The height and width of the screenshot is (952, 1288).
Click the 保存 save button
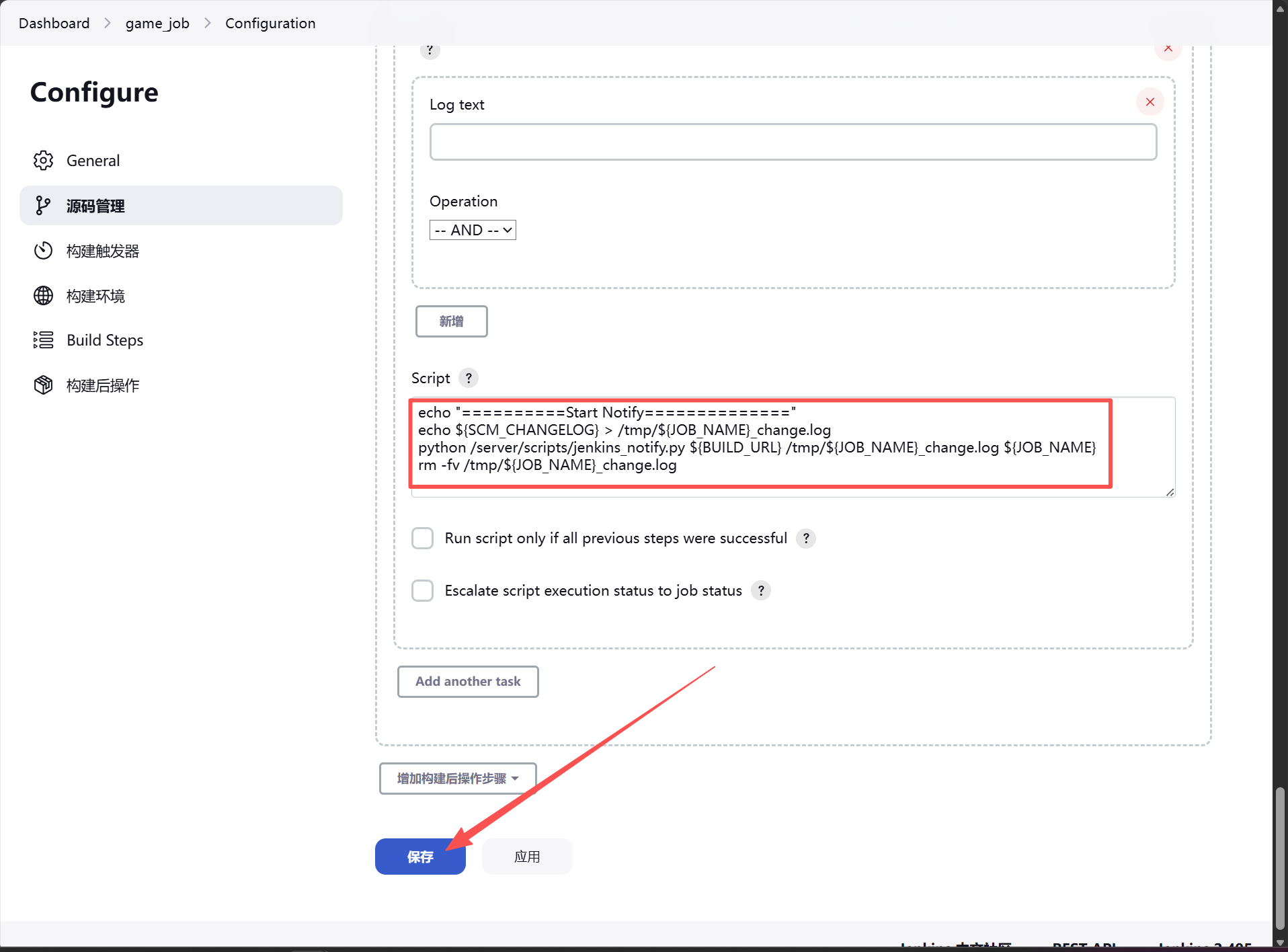[x=420, y=857]
